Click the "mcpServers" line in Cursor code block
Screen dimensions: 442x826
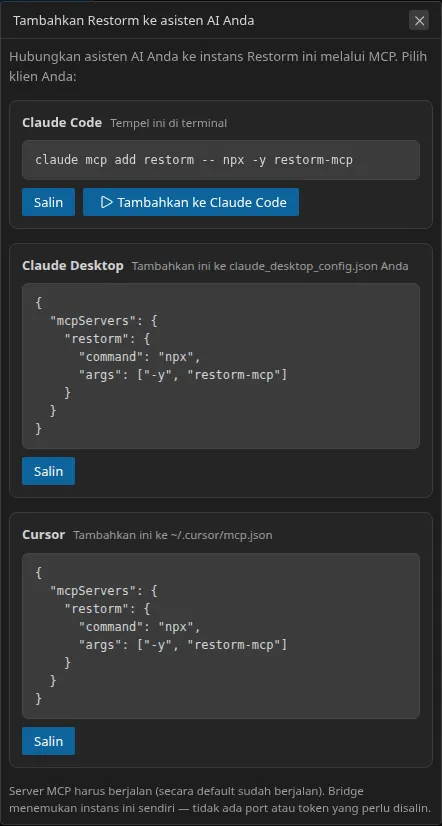(x=104, y=591)
